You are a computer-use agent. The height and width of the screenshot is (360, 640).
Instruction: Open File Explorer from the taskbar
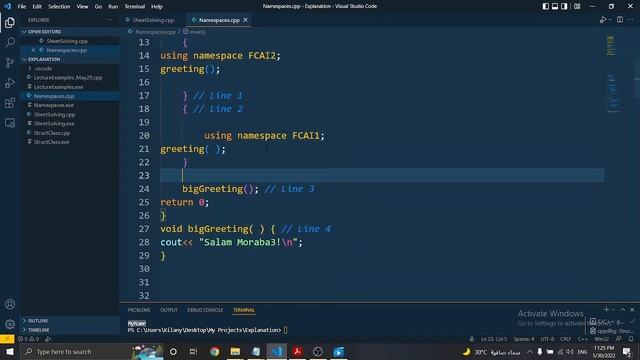click(235, 351)
